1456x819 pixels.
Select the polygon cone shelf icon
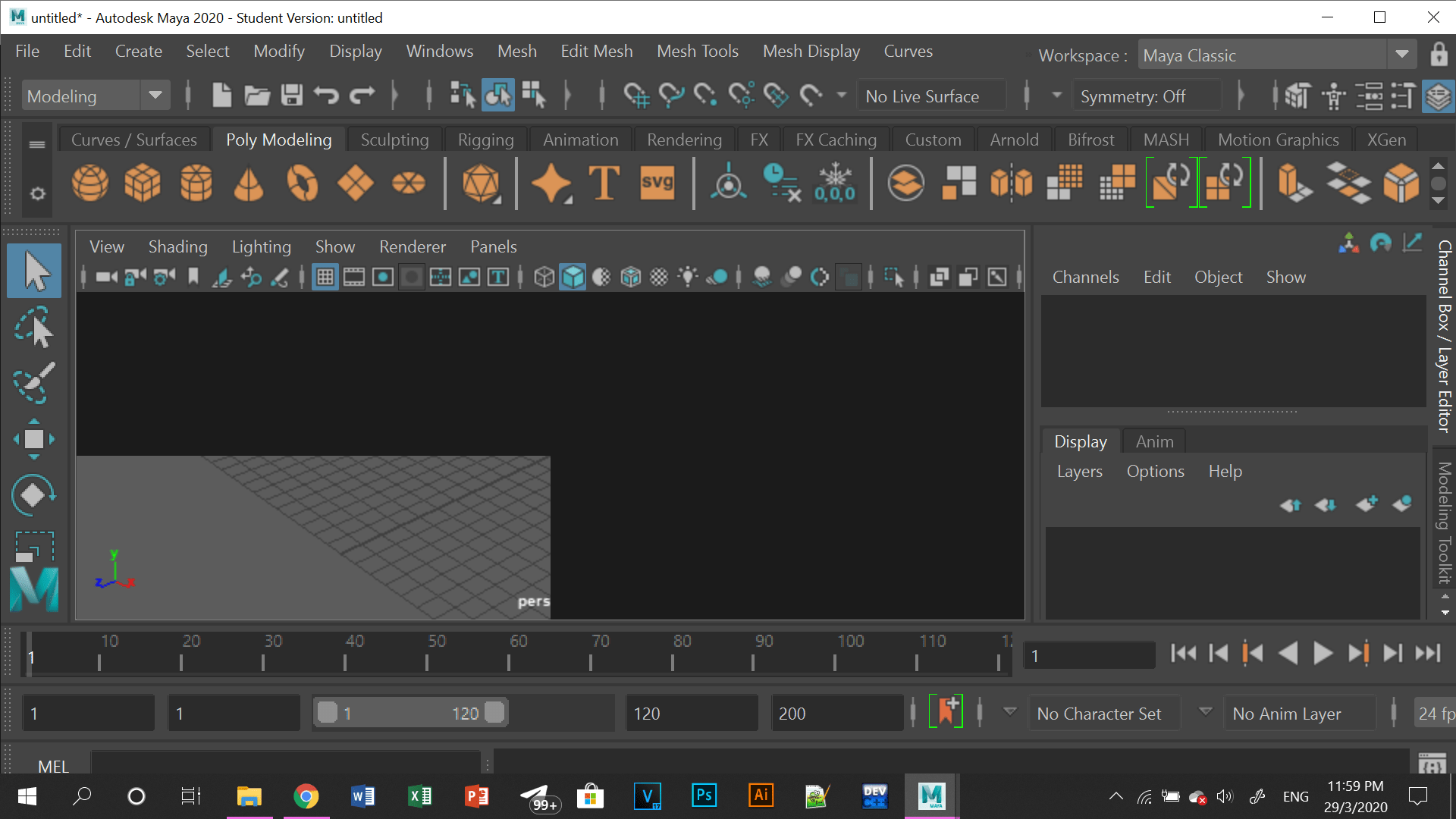(249, 183)
